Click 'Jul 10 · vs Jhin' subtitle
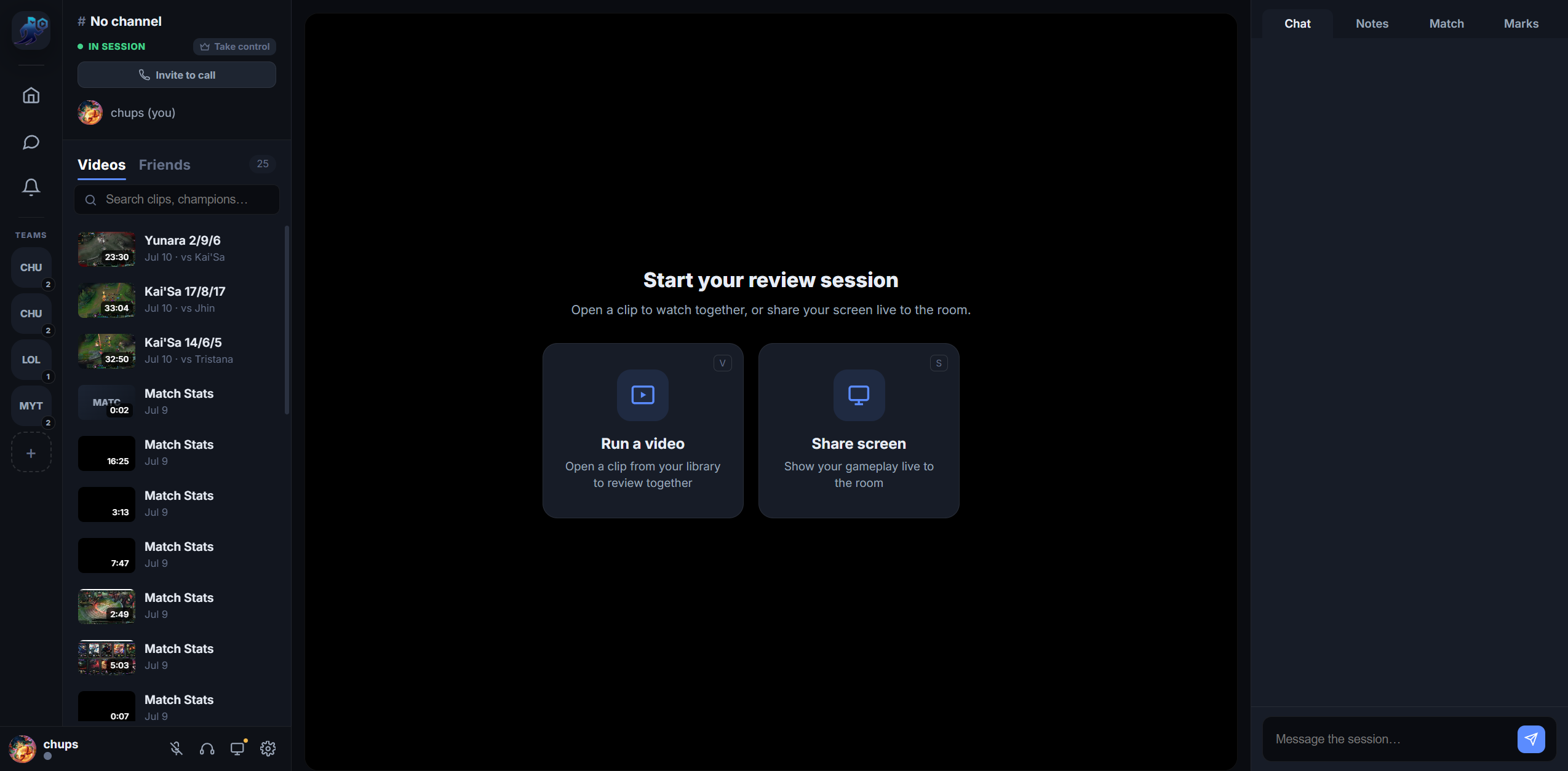The width and height of the screenshot is (1568, 771). click(180, 308)
